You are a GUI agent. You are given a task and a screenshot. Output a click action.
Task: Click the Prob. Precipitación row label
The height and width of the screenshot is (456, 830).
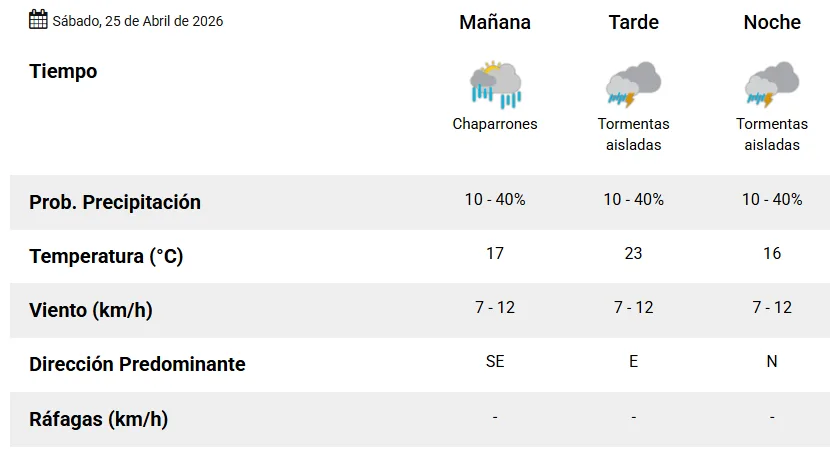[x=115, y=202]
